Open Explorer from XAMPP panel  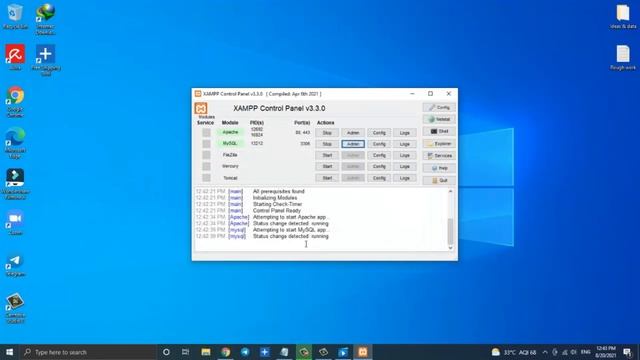click(x=439, y=144)
